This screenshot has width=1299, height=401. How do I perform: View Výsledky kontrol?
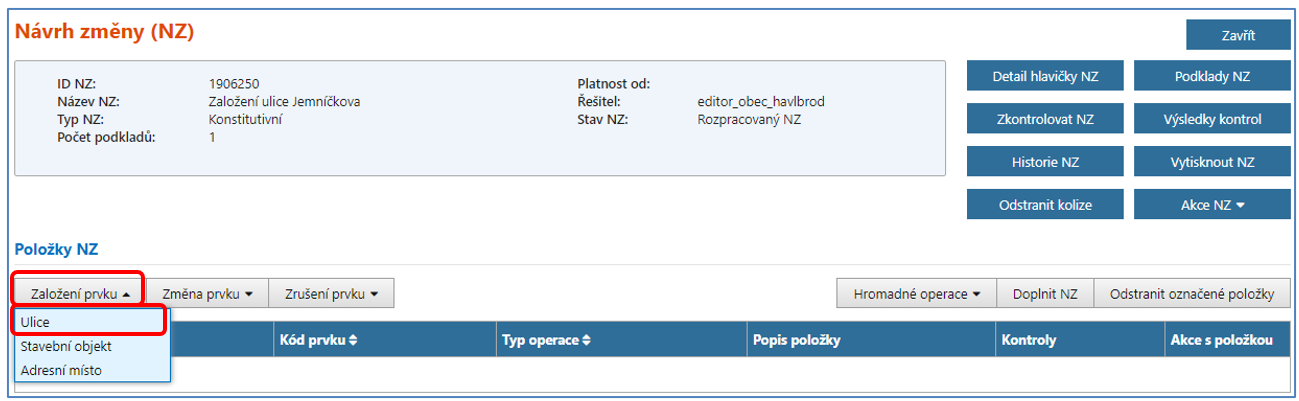1211,119
